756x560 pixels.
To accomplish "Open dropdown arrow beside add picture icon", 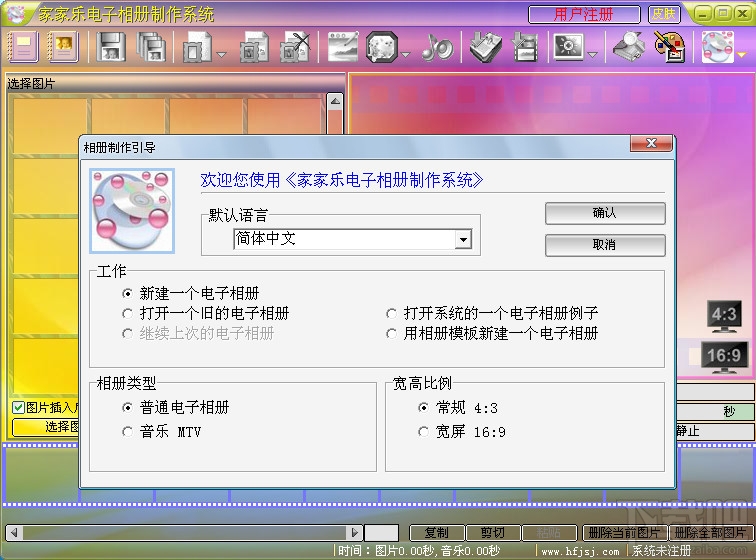I will pyautogui.click(x=221, y=55).
